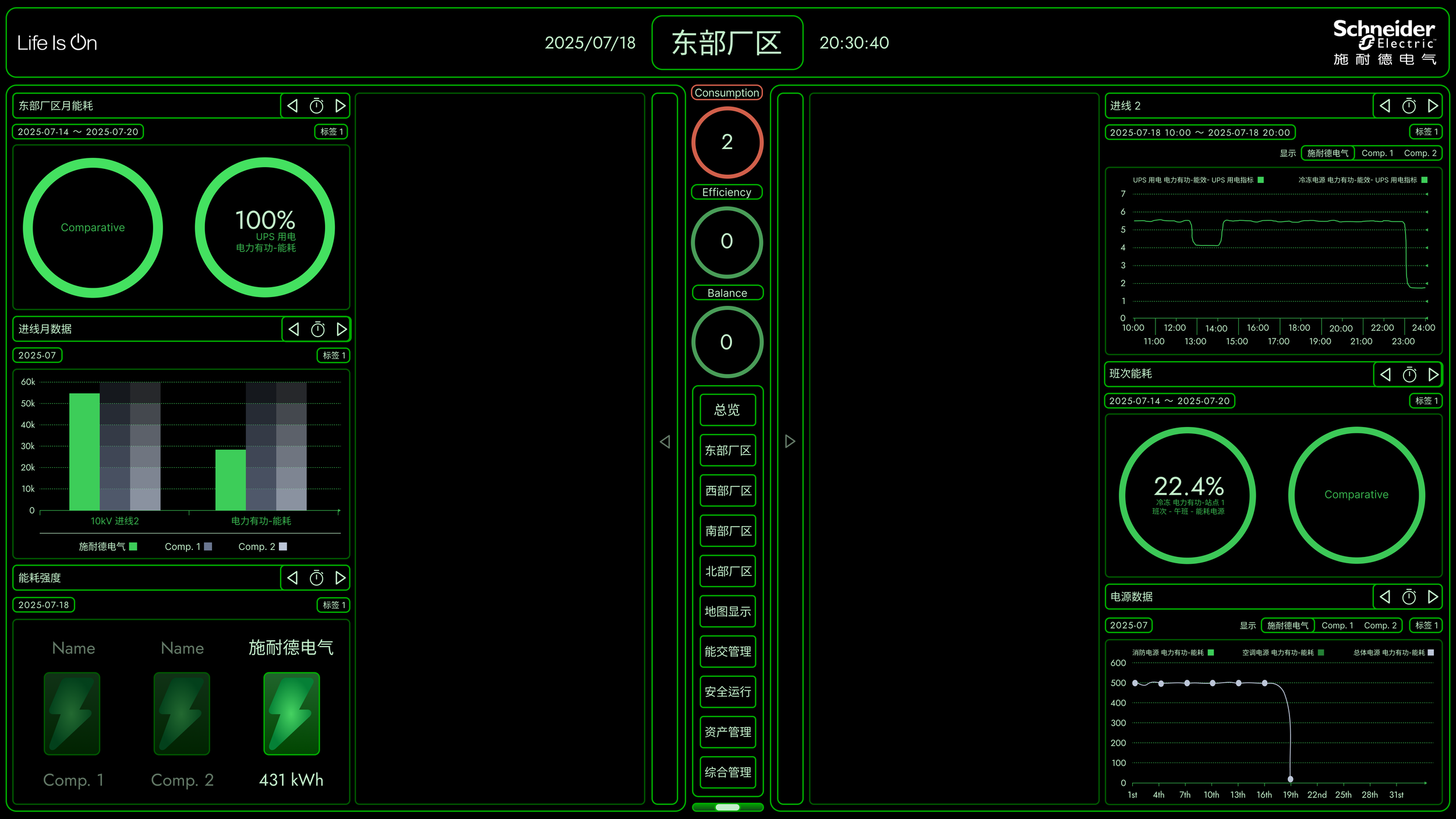Click the 施耐德电气 lightning bolt energy icon
Viewport: 1456px width, 819px height.
[x=291, y=714]
